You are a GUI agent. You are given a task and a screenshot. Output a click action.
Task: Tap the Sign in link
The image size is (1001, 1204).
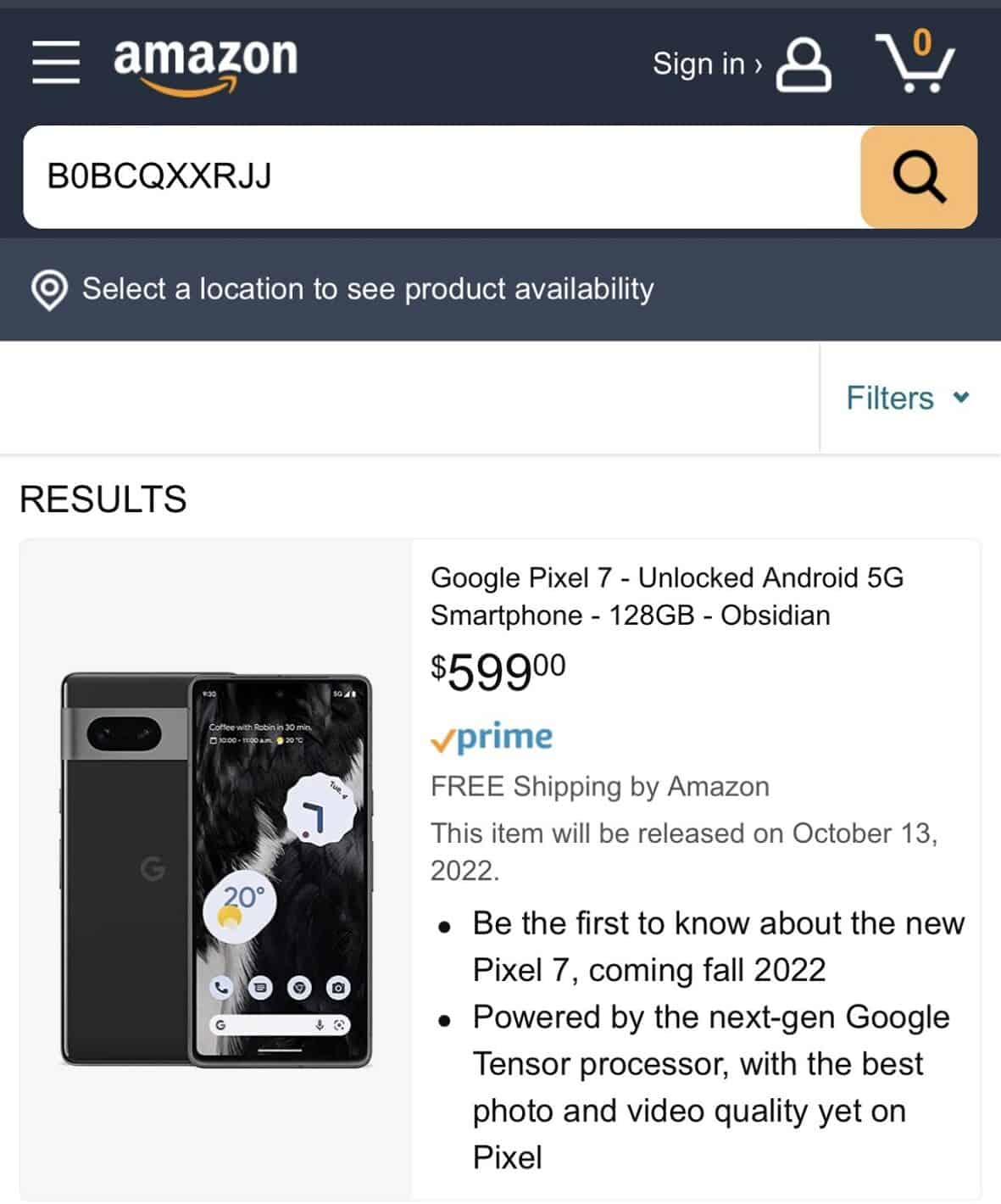coord(706,64)
